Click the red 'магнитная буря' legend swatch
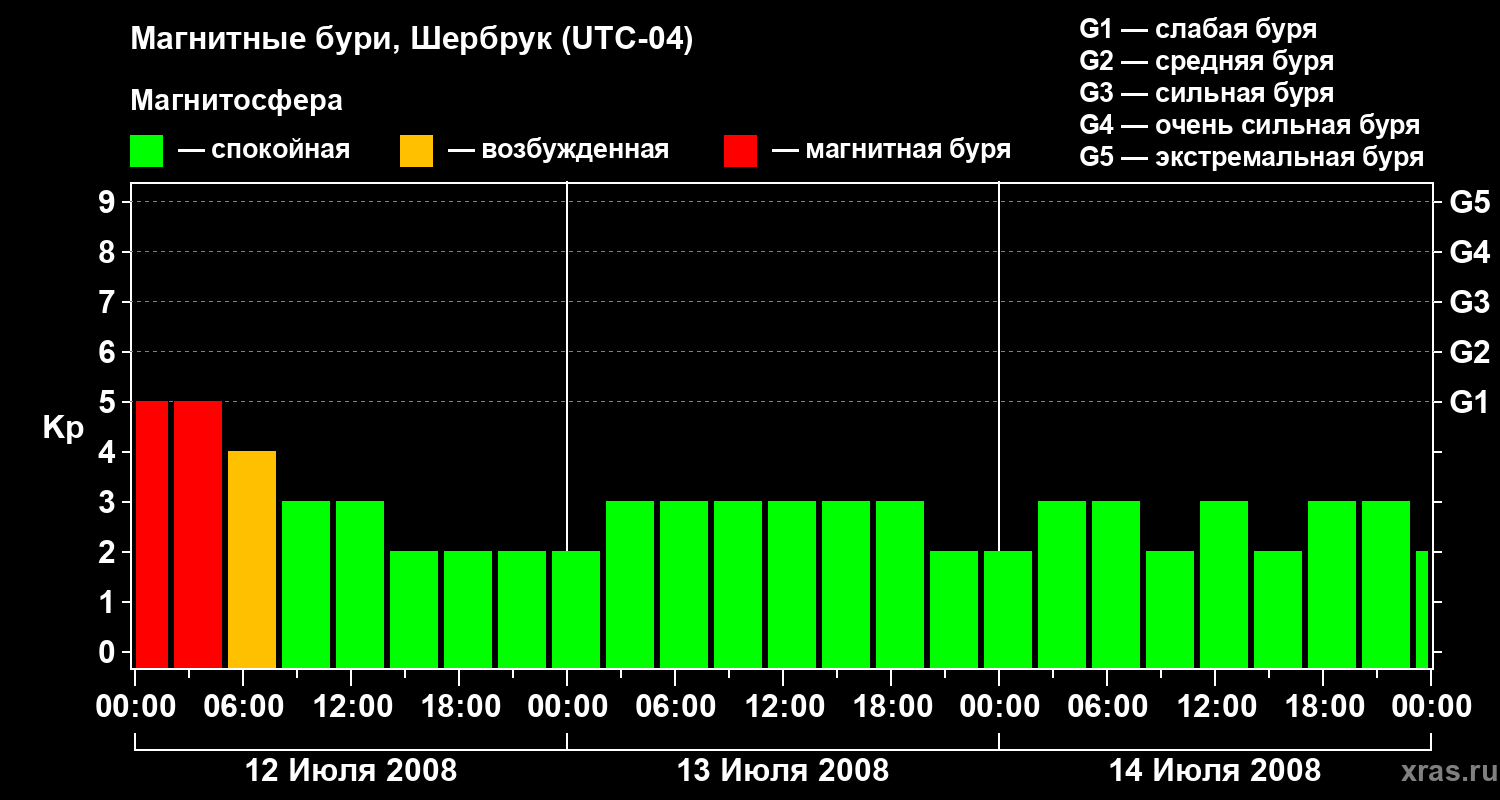This screenshot has width=1500, height=800. pyautogui.click(x=740, y=151)
